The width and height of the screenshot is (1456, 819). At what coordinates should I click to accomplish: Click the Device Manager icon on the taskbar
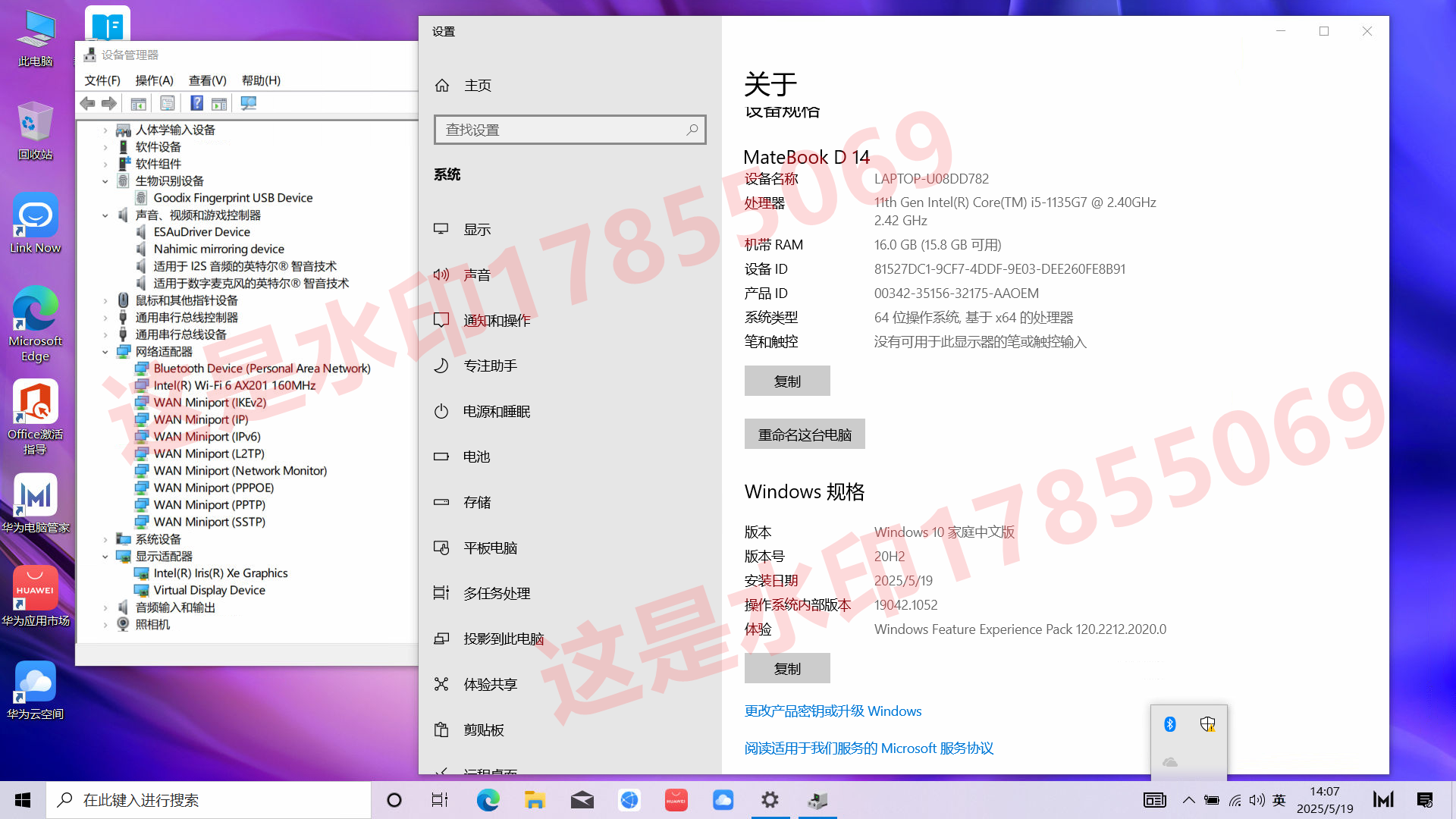click(817, 800)
